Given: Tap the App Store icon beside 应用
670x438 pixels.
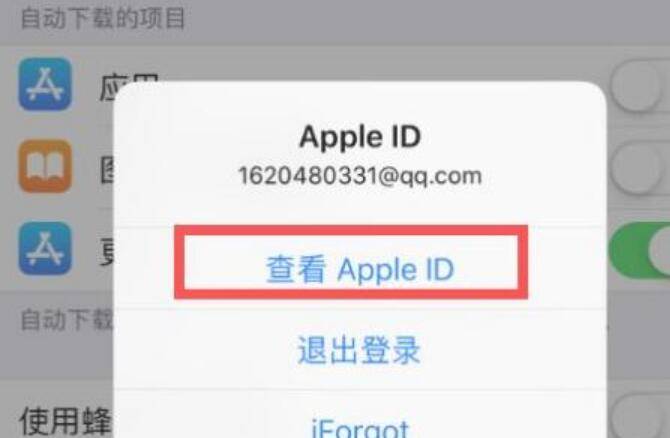Looking at the screenshot, I should point(45,84).
